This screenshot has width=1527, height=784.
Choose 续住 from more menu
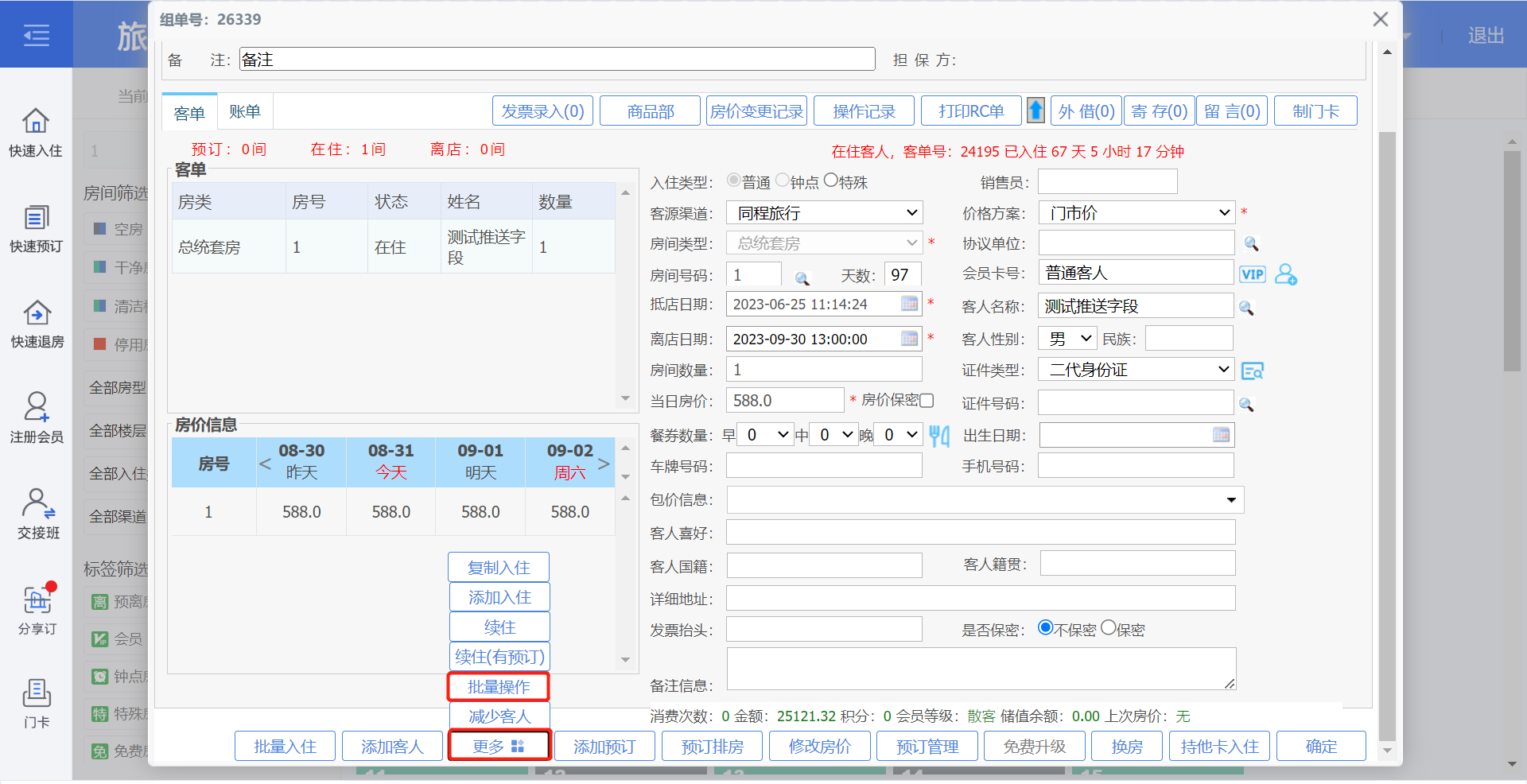click(499, 627)
